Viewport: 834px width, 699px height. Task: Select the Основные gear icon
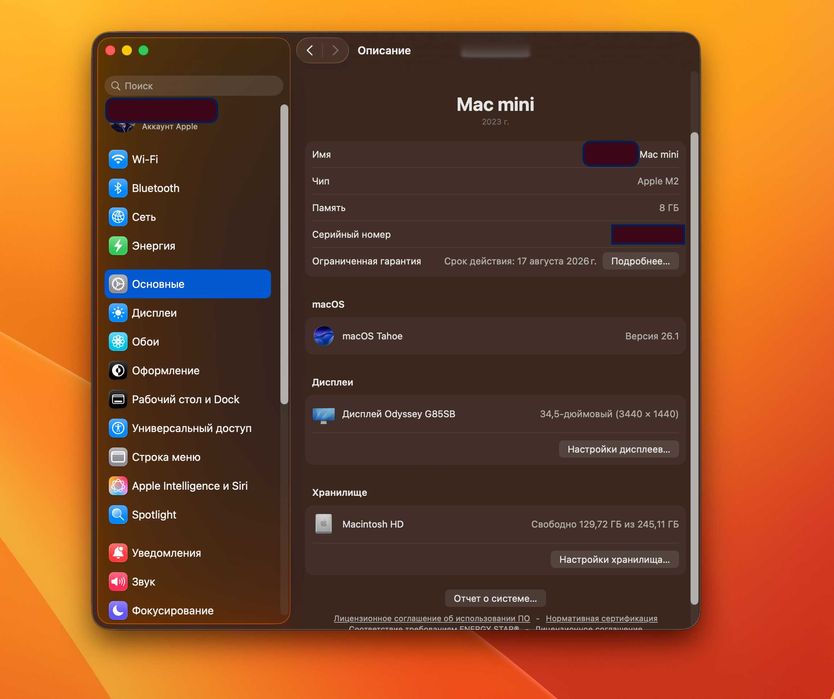118,284
